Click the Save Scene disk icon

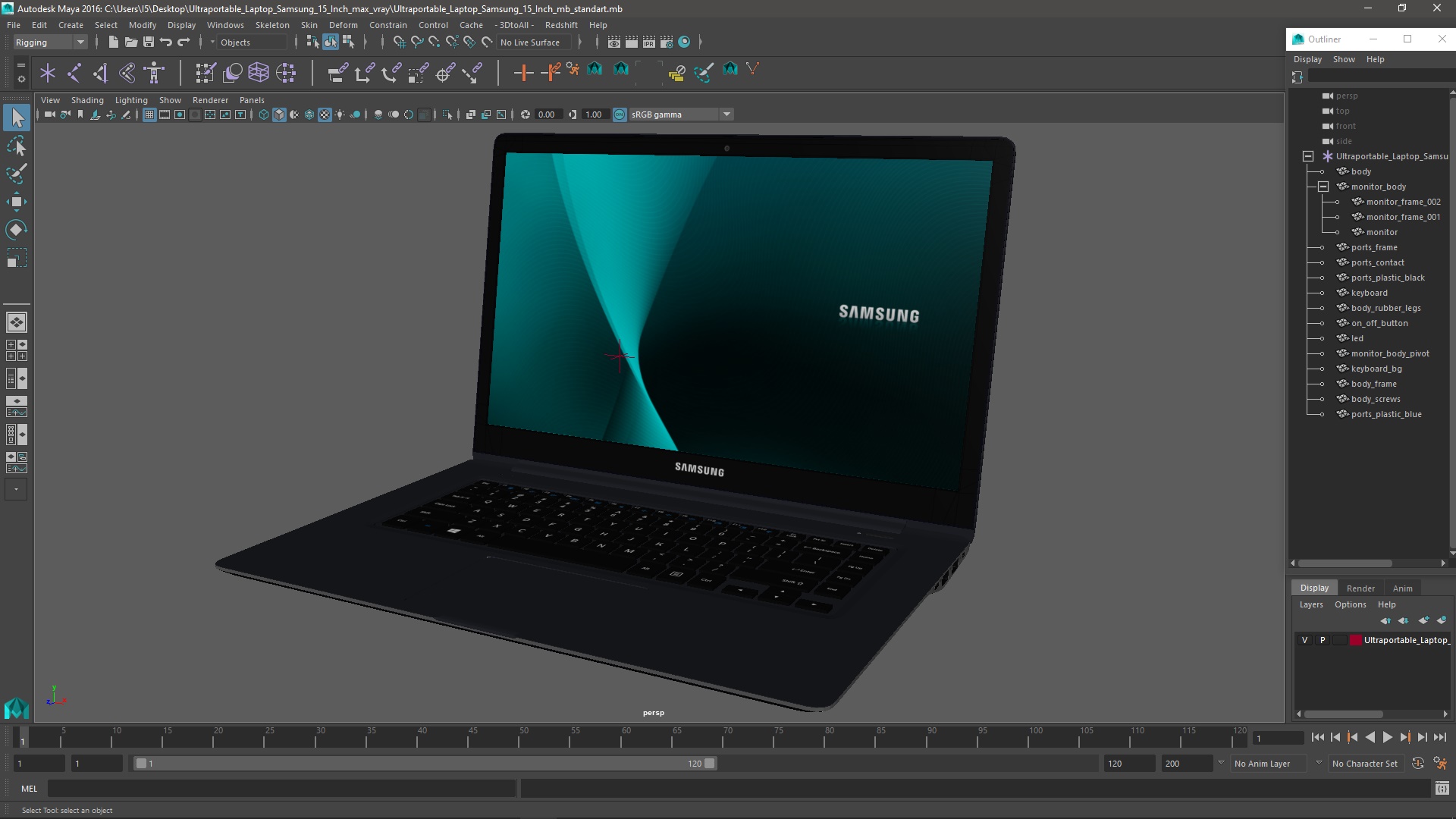149,42
